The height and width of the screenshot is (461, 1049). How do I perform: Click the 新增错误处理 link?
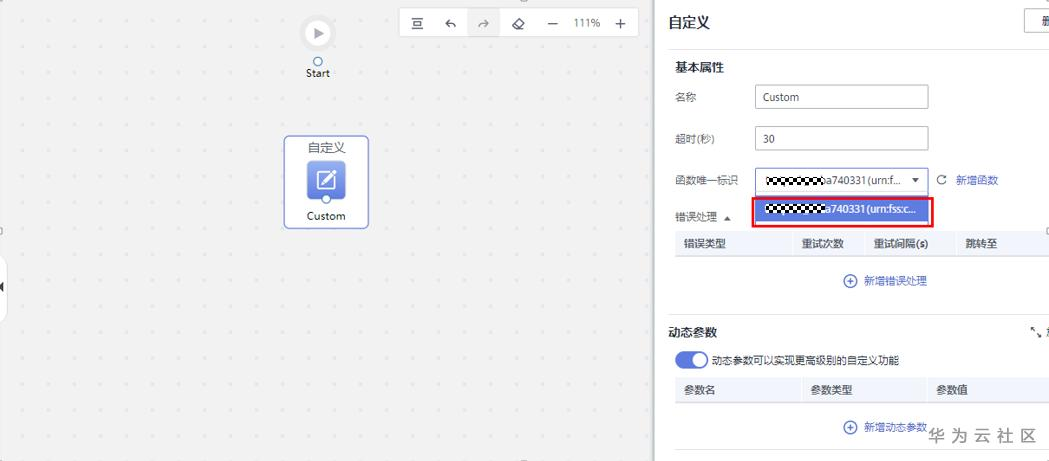click(895, 281)
